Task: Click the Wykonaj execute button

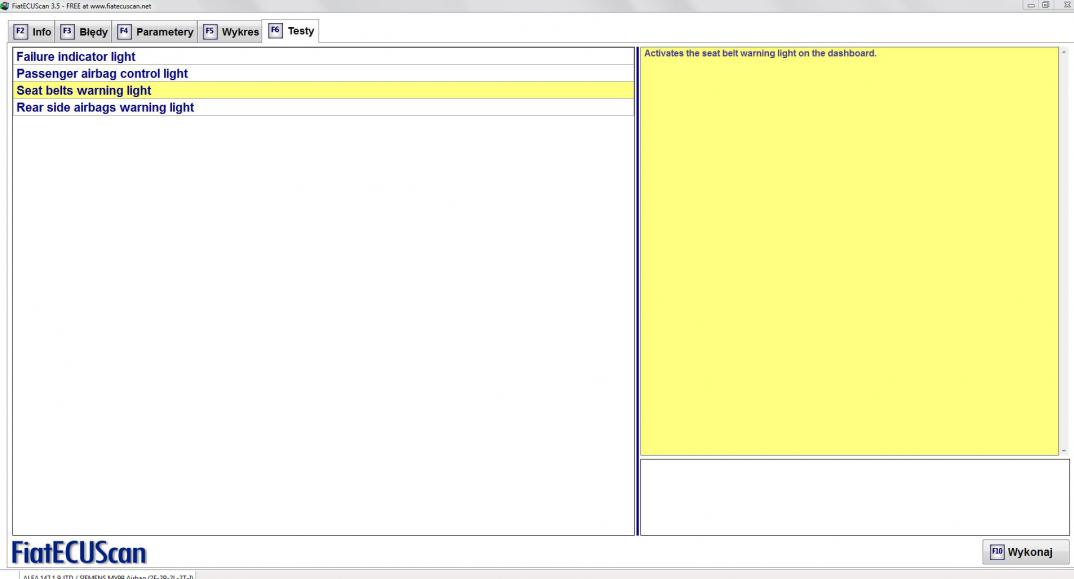Action: 1025,552
